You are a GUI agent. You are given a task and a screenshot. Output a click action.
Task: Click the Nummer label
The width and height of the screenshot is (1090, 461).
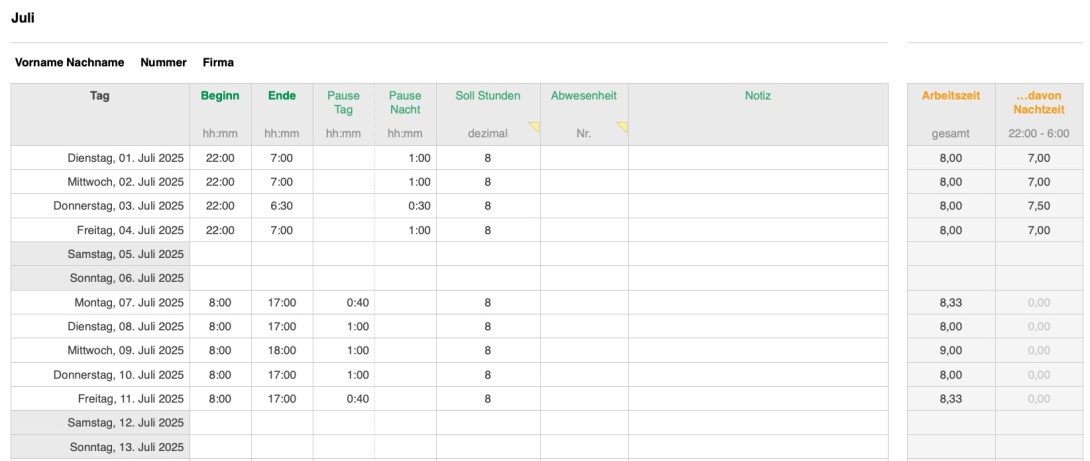coord(163,62)
